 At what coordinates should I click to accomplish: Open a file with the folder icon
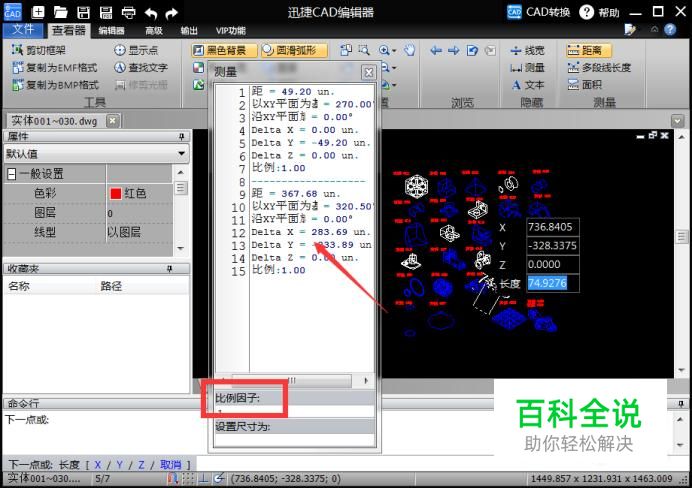60,12
